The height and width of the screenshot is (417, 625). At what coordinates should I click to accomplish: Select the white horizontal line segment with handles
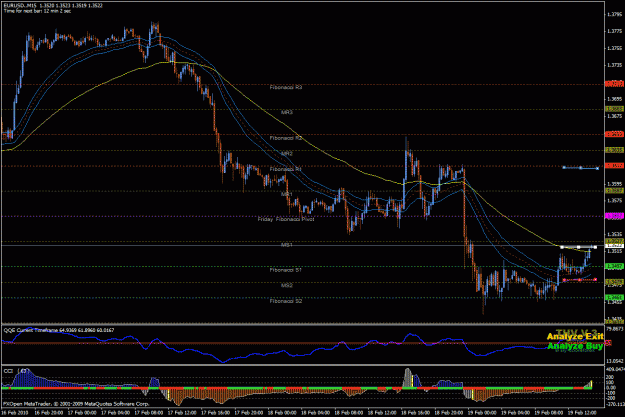coord(578,247)
